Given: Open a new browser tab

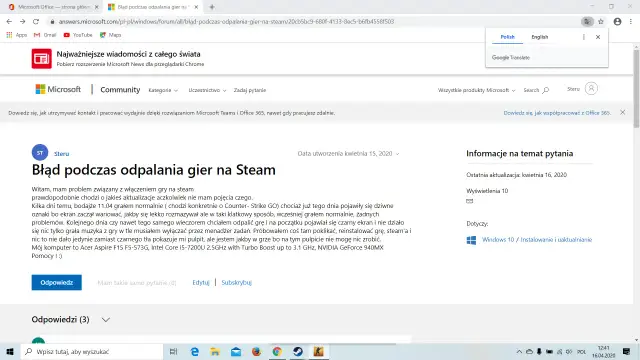Looking at the screenshot, I should (x=212, y=7).
